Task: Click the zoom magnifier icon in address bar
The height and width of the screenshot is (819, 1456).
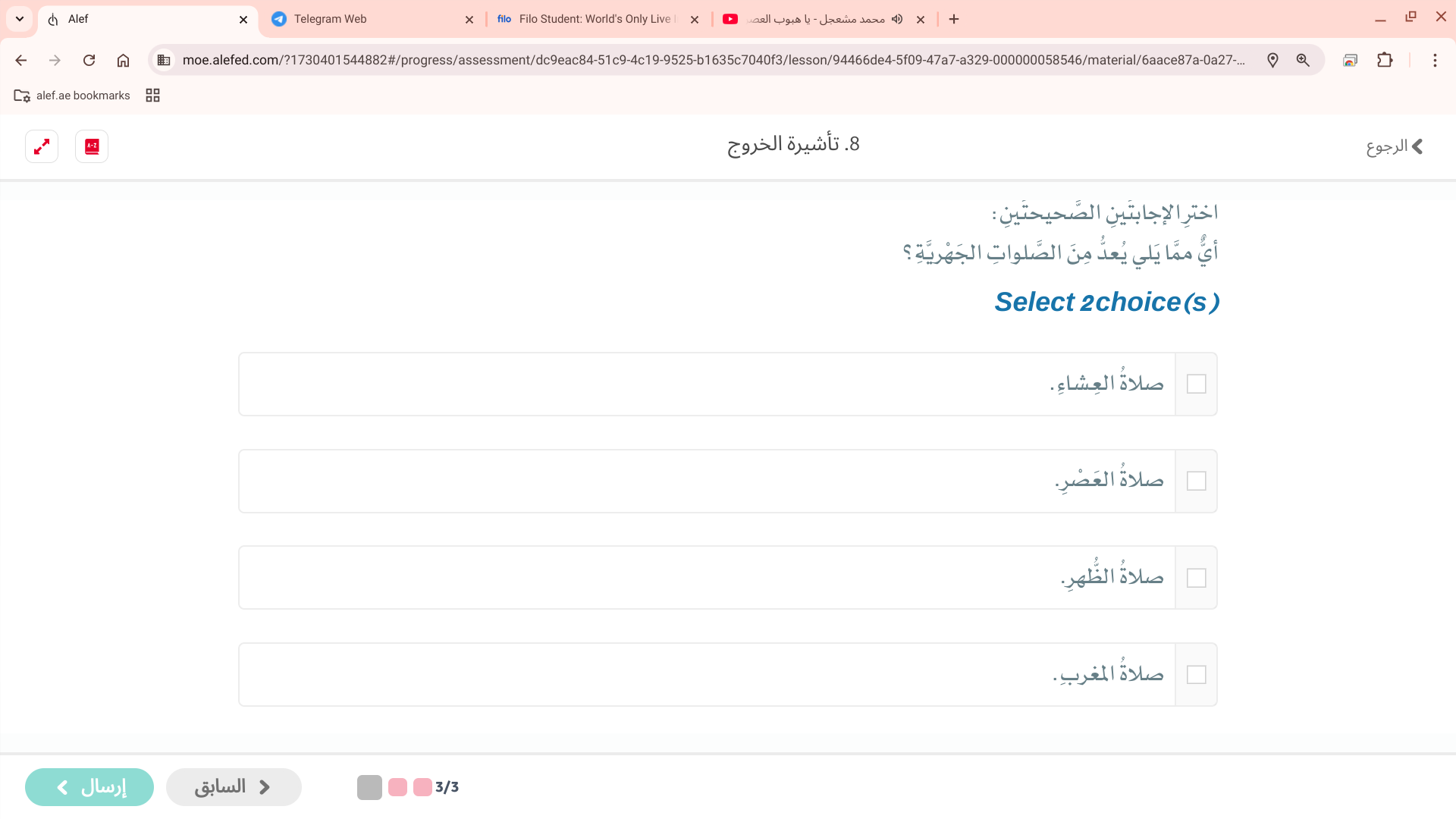Action: pos(1303,61)
